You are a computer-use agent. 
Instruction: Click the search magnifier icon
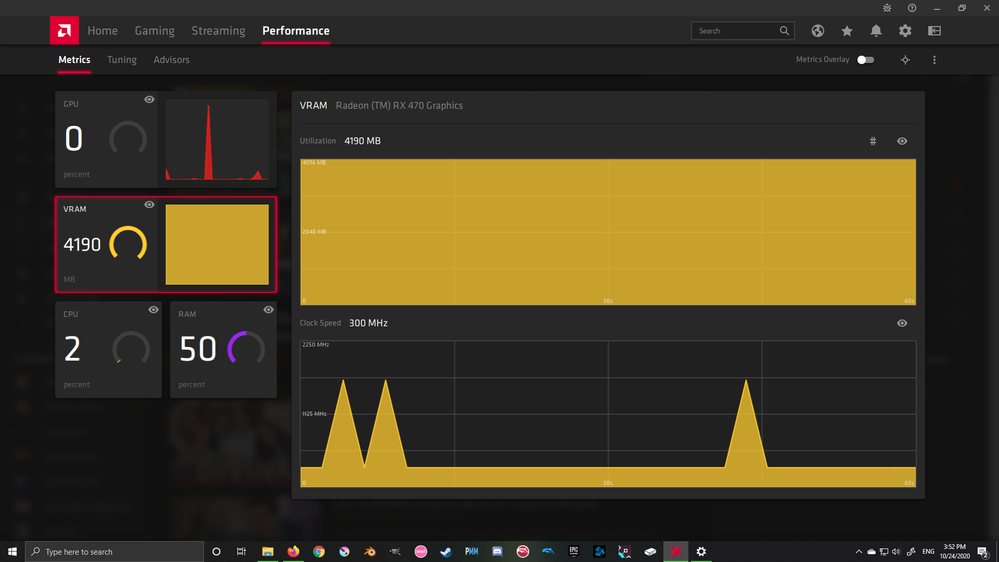784,31
